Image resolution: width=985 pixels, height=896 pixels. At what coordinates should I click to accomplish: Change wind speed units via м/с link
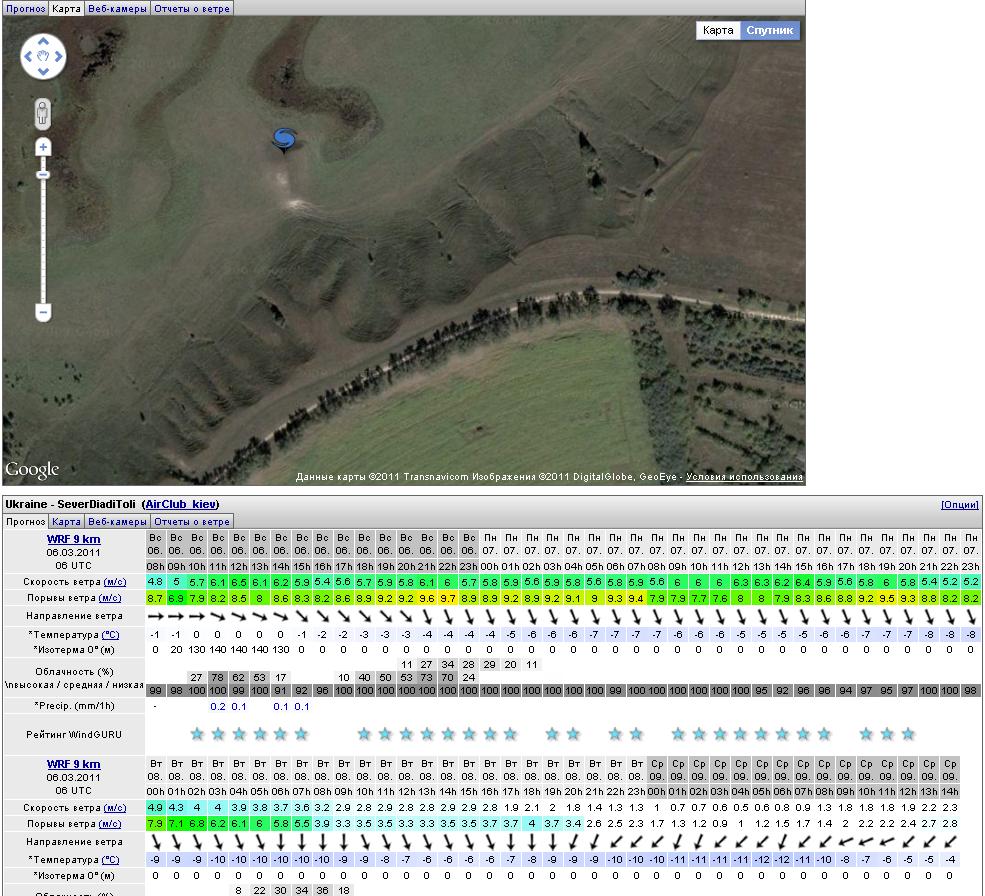115,581
